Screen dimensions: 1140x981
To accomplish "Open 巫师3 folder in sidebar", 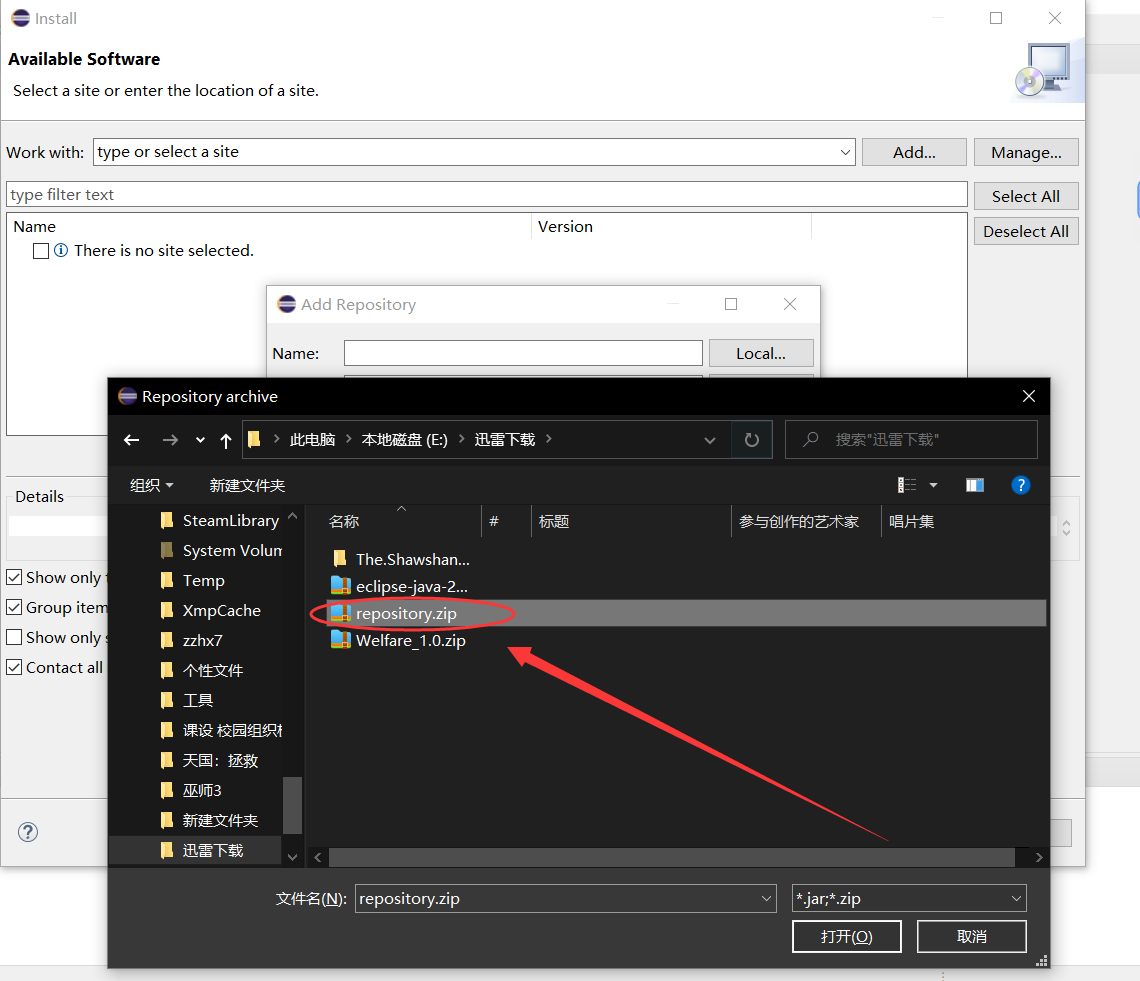I will pyautogui.click(x=190, y=790).
